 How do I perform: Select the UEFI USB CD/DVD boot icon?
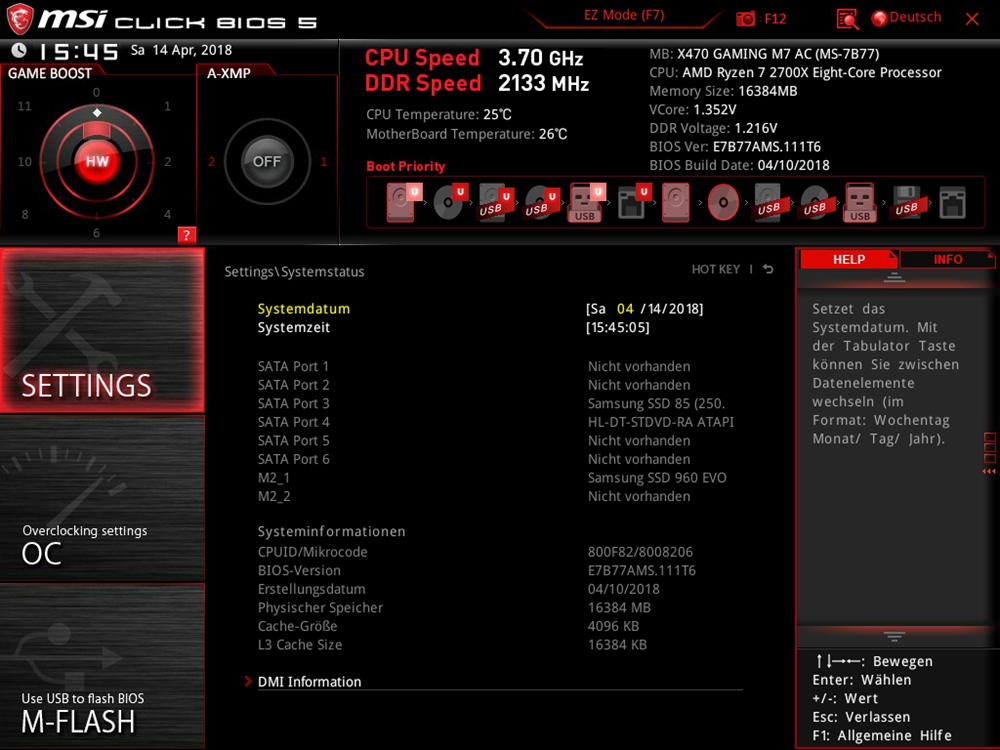pos(541,202)
